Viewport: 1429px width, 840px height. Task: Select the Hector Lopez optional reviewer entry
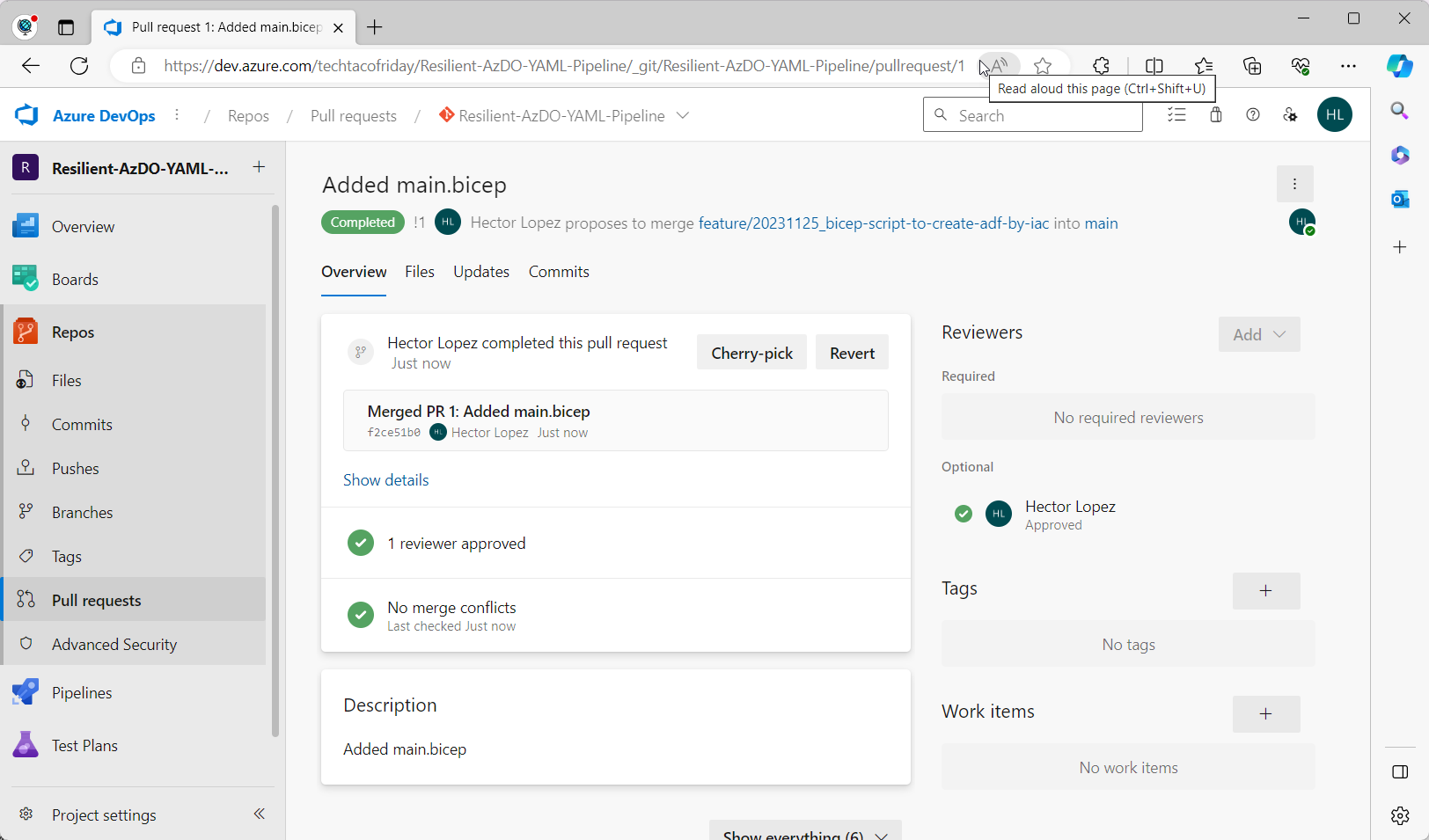coord(1128,515)
